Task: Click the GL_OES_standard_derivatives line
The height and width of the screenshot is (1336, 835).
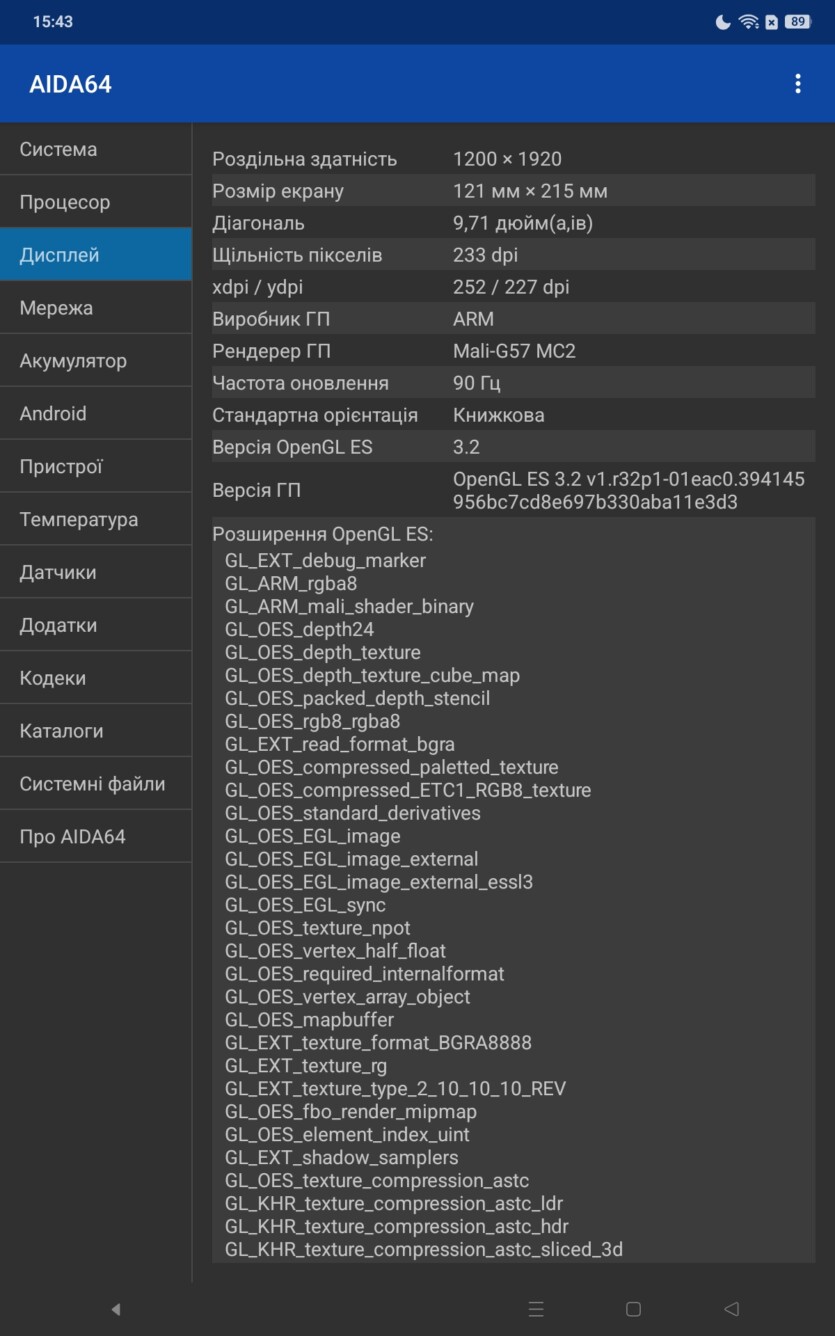Action: coord(352,814)
